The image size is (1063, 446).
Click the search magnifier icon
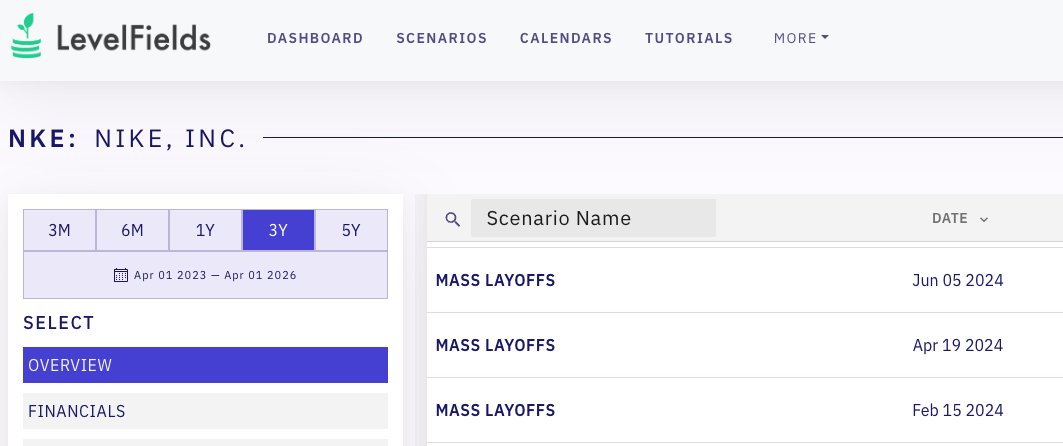click(452, 219)
